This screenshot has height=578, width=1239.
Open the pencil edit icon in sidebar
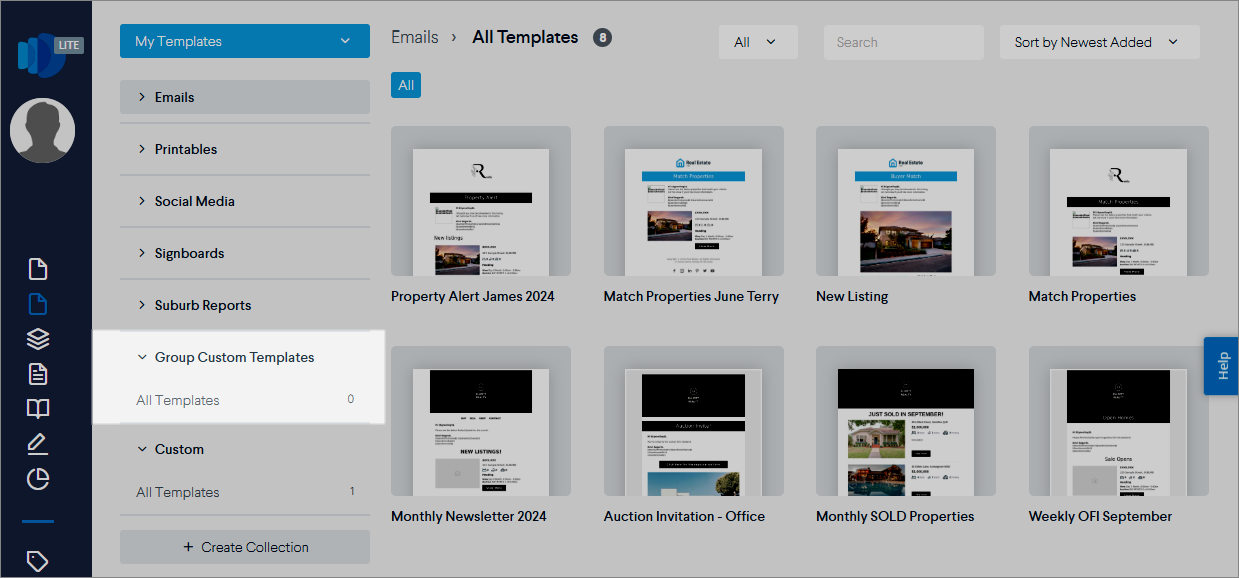click(38, 444)
